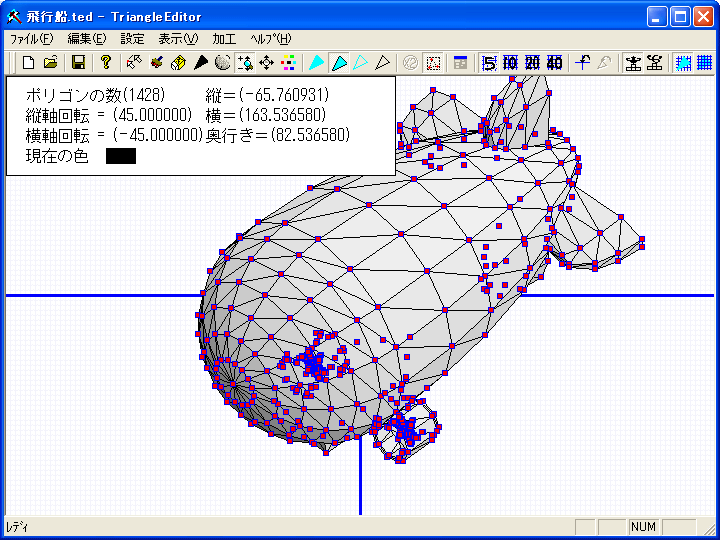The image size is (720, 540).
Task: Set grid size to 40 in toolbar
Action: coord(555,63)
